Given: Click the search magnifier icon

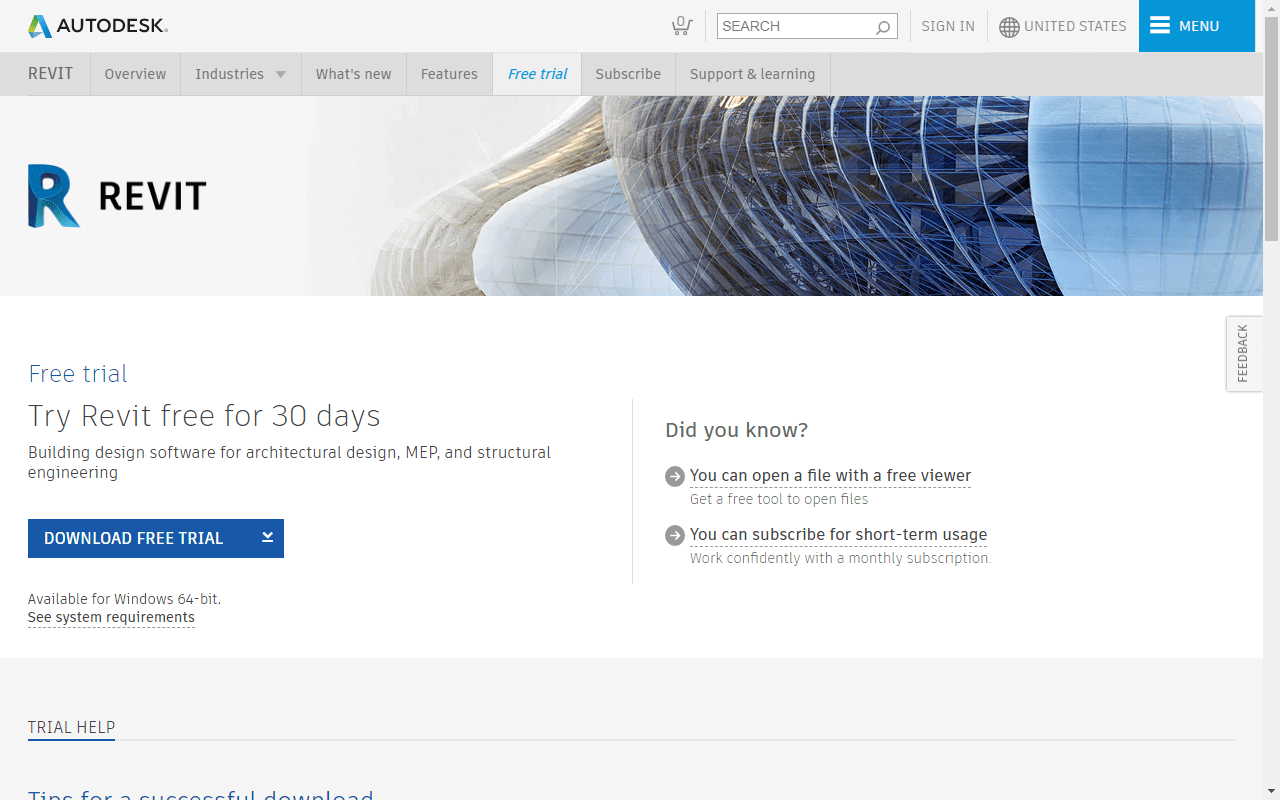Looking at the screenshot, I should click(883, 27).
